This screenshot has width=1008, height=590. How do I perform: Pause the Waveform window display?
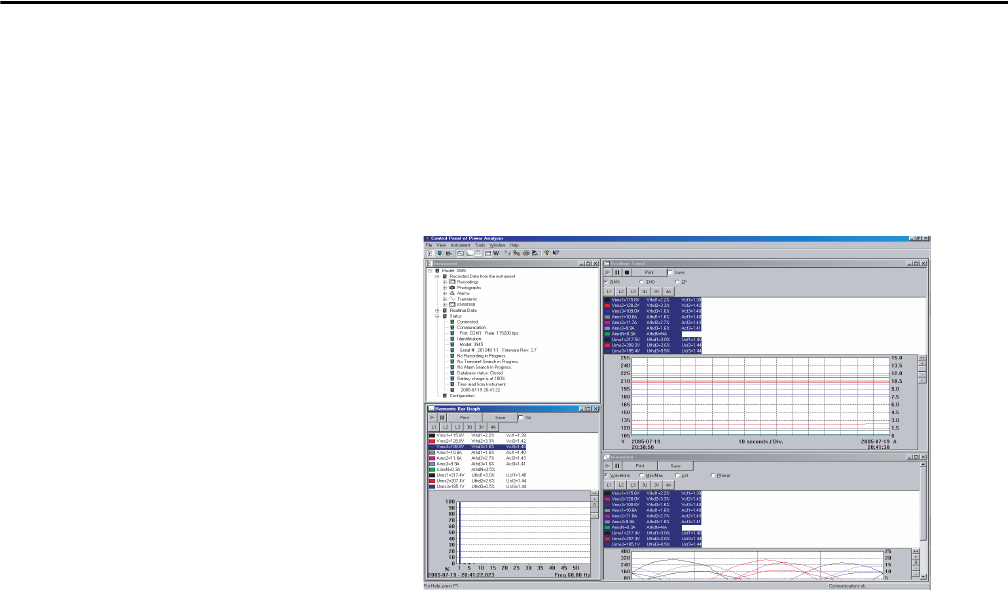[x=619, y=466]
